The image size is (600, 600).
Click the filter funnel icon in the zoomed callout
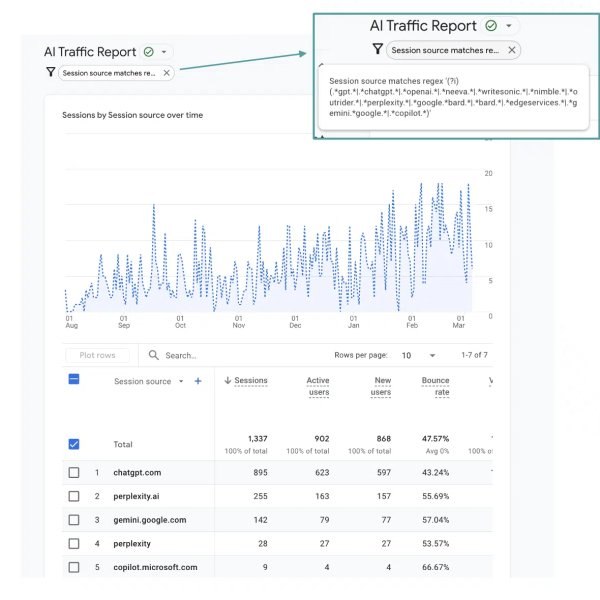pyautogui.click(x=377, y=49)
